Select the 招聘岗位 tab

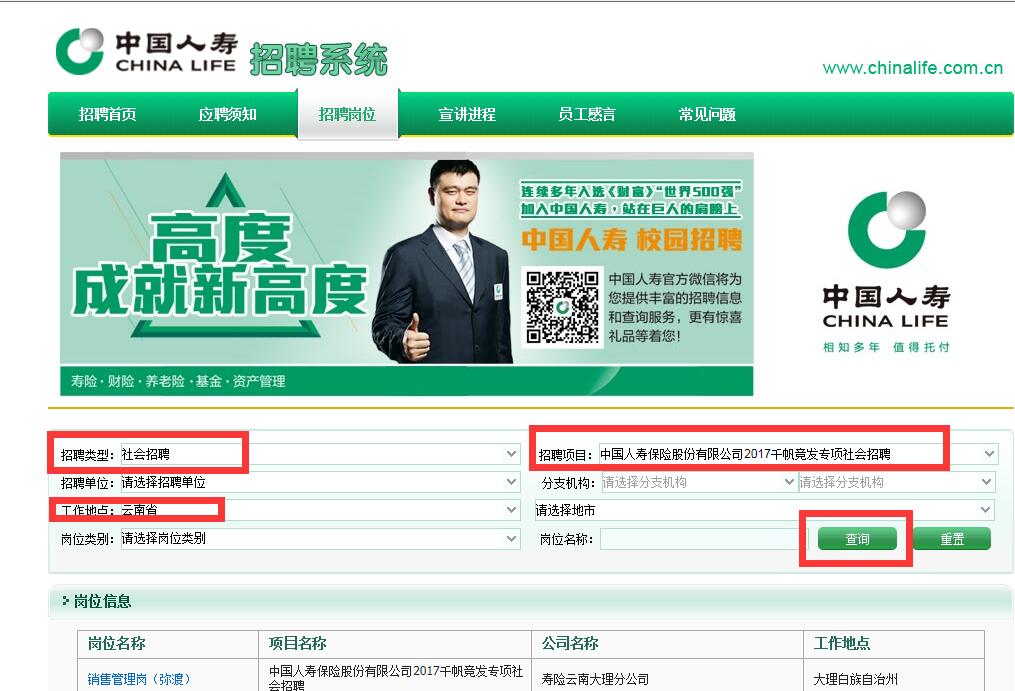(x=347, y=114)
